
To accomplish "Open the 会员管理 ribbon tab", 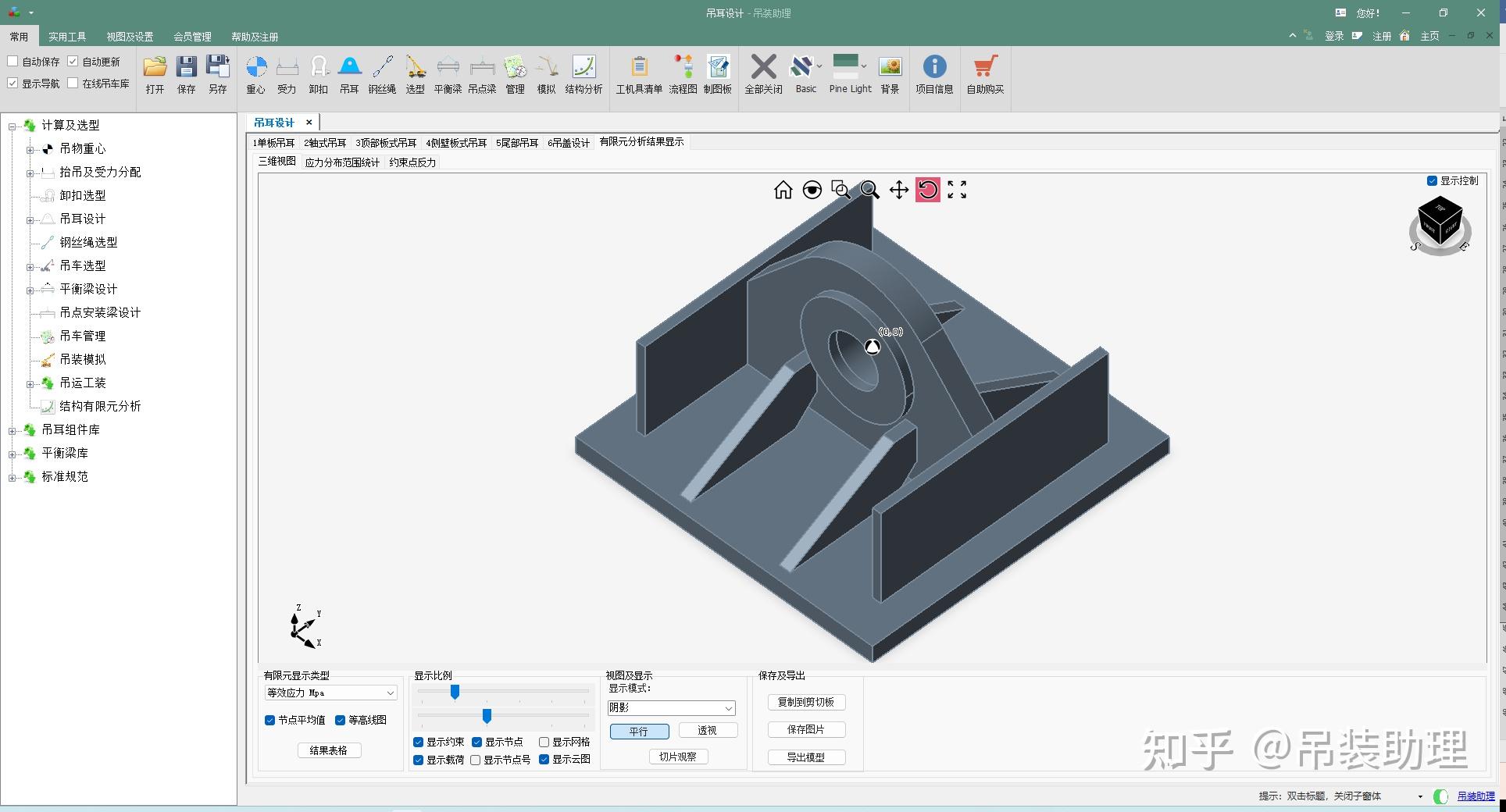I will [x=192, y=37].
